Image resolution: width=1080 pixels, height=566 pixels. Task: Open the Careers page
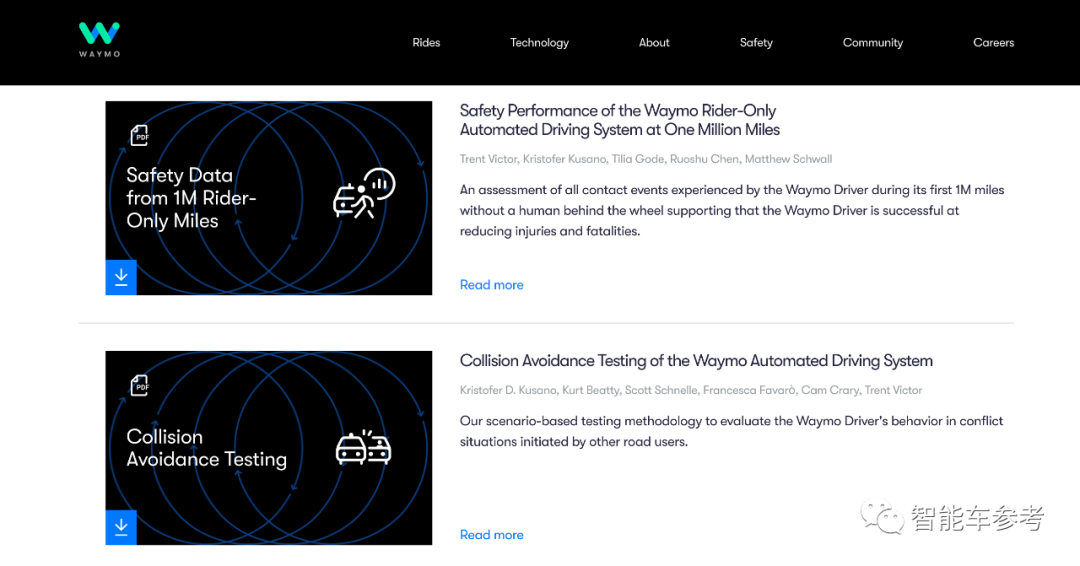point(993,43)
